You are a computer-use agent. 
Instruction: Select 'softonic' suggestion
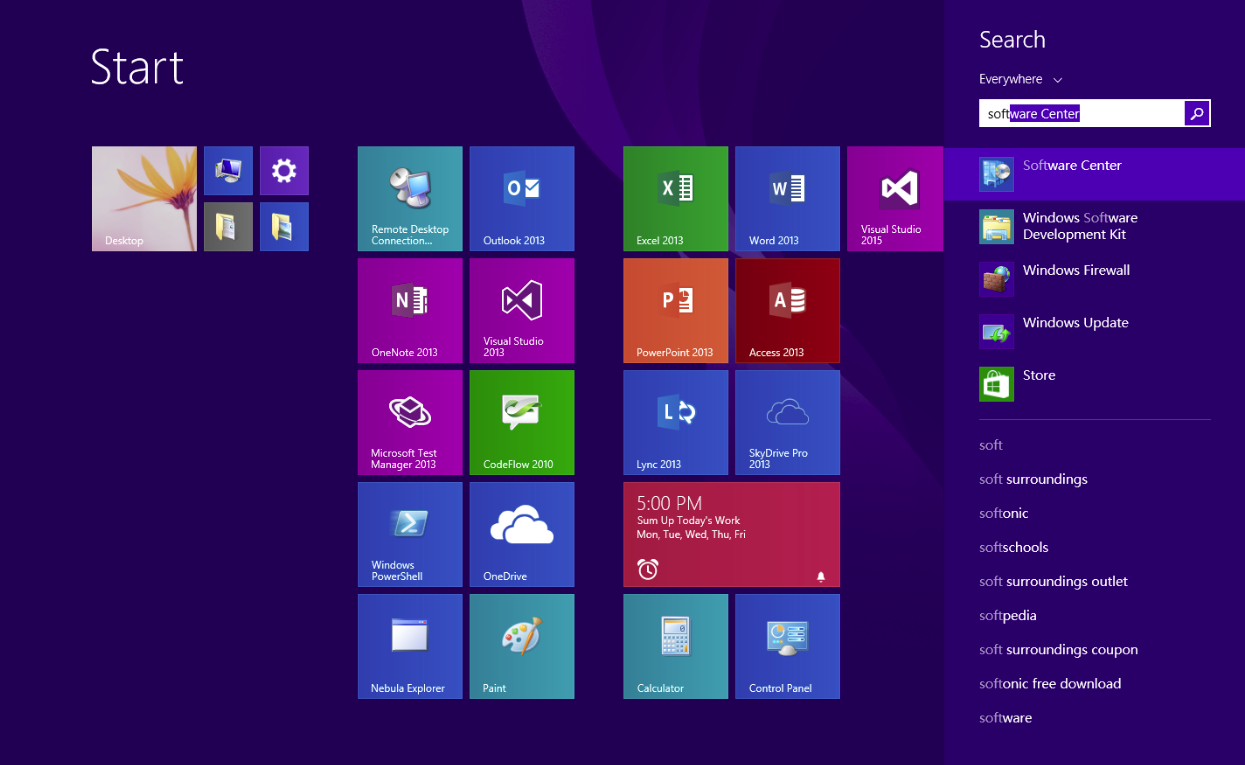(1004, 513)
